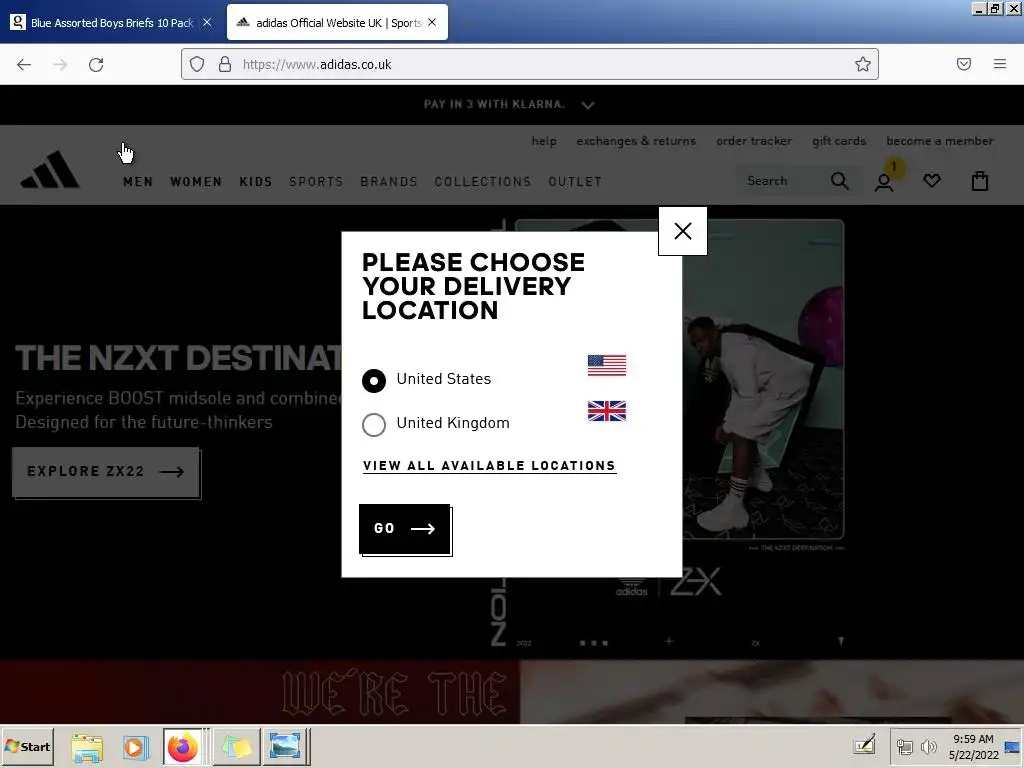Viewport: 1024px width, 768px height.
Task: Open the gift cards link
Action: 839,141
